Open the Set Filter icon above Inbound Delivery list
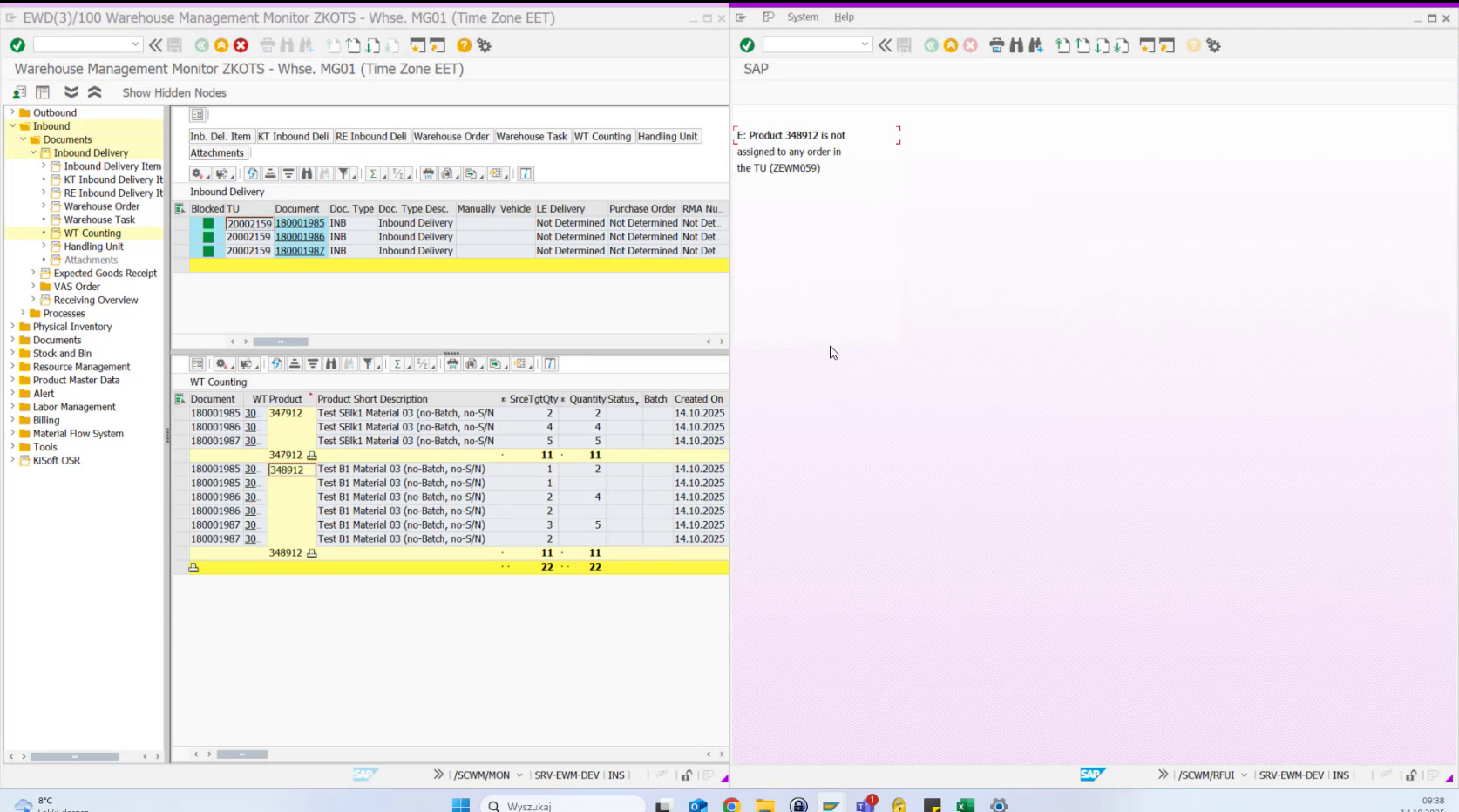1459x812 pixels. [x=343, y=173]
